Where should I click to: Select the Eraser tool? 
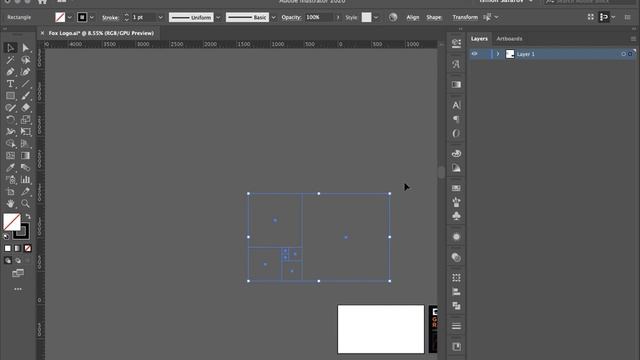[x=25, y=108]
